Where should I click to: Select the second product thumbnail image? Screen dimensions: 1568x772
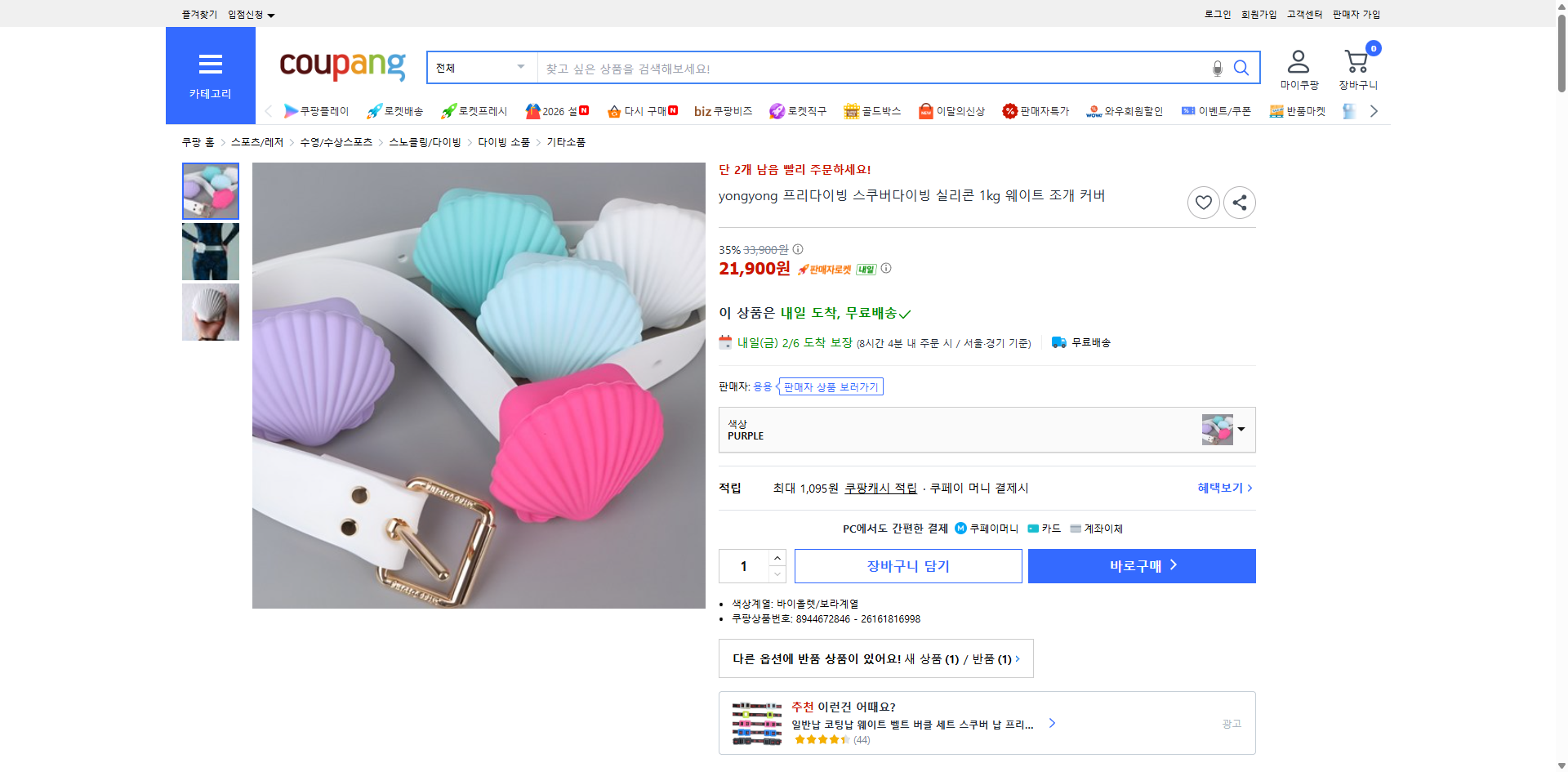[x=210, y=252]
